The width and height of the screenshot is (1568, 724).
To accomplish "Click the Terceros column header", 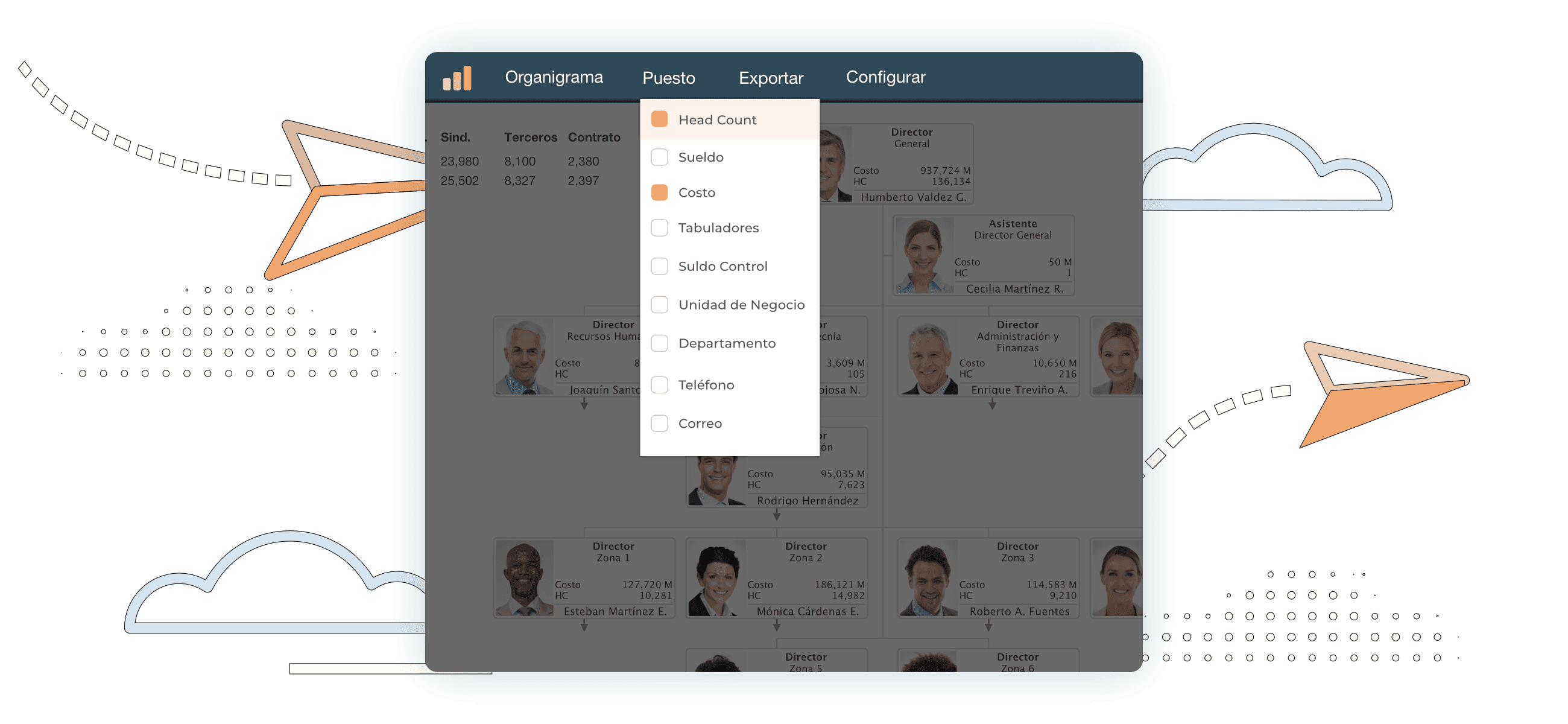I will pos(530,137).
